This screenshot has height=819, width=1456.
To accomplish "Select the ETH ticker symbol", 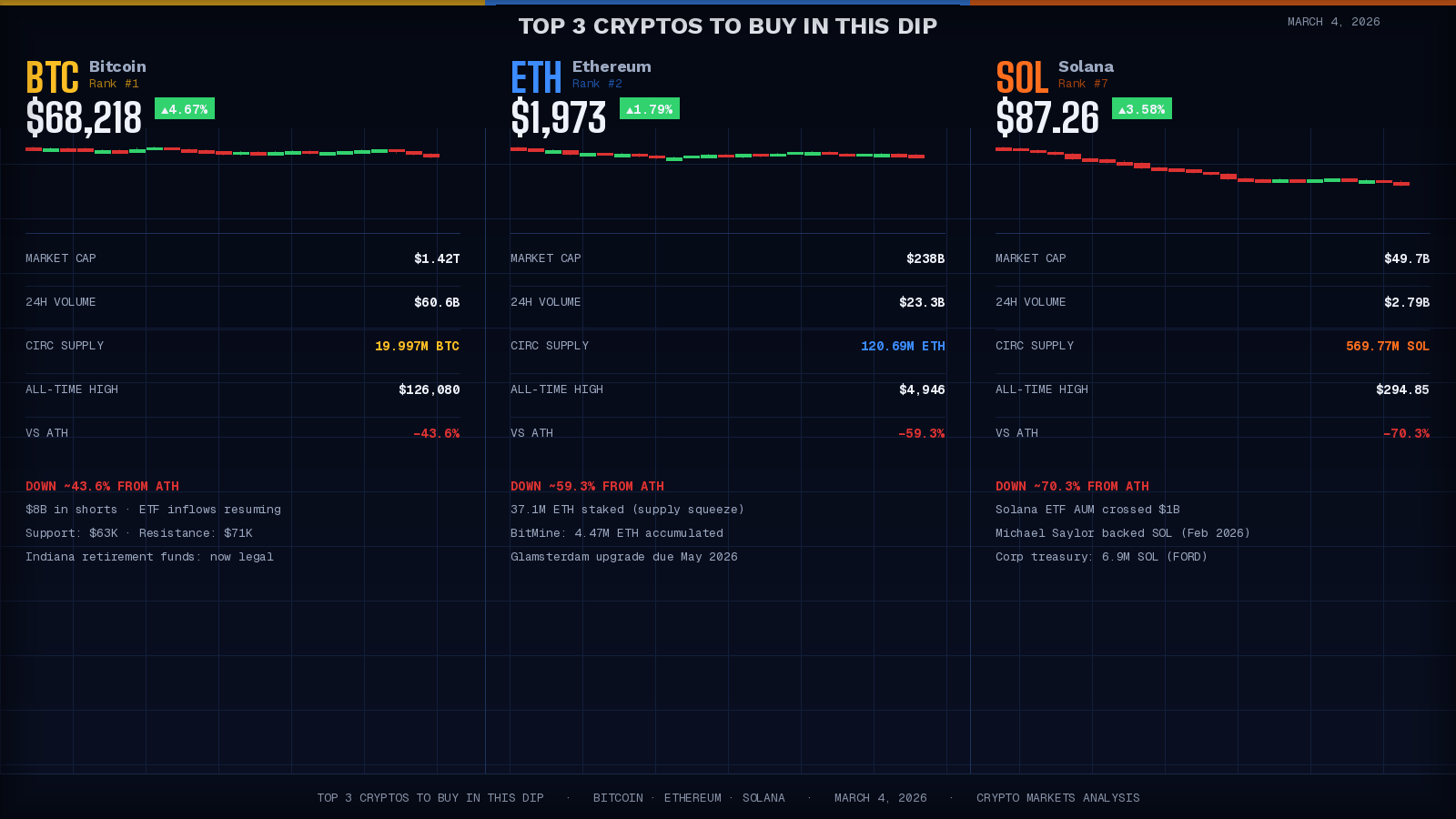I will [x=535, y=76].
